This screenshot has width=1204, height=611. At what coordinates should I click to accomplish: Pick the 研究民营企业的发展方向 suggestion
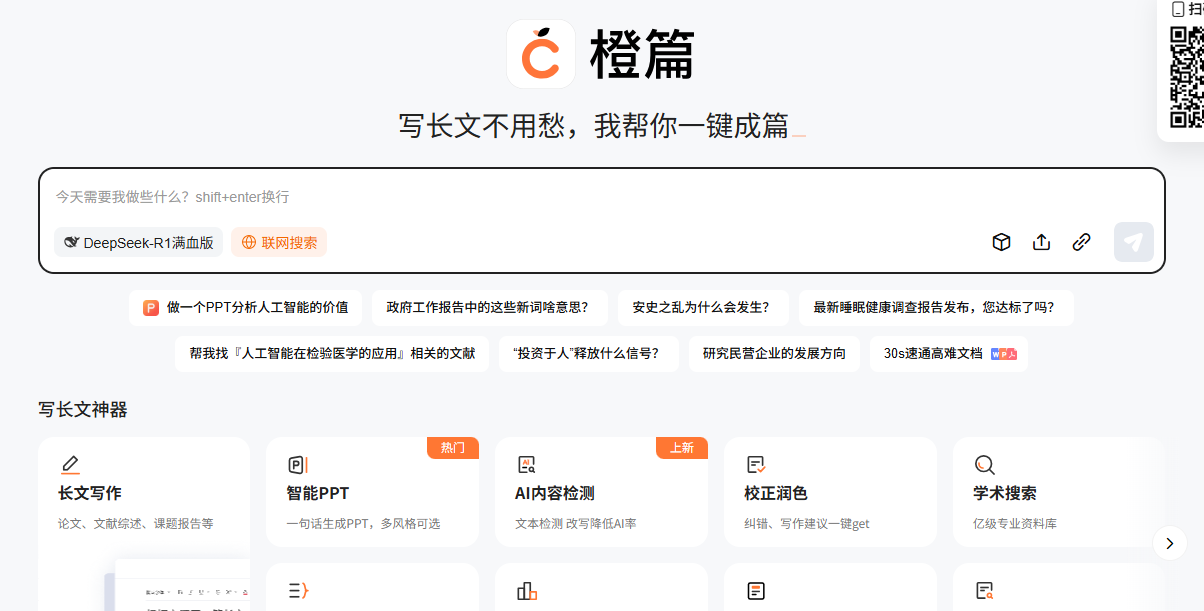pyautogui.click(x=774, y=354)
